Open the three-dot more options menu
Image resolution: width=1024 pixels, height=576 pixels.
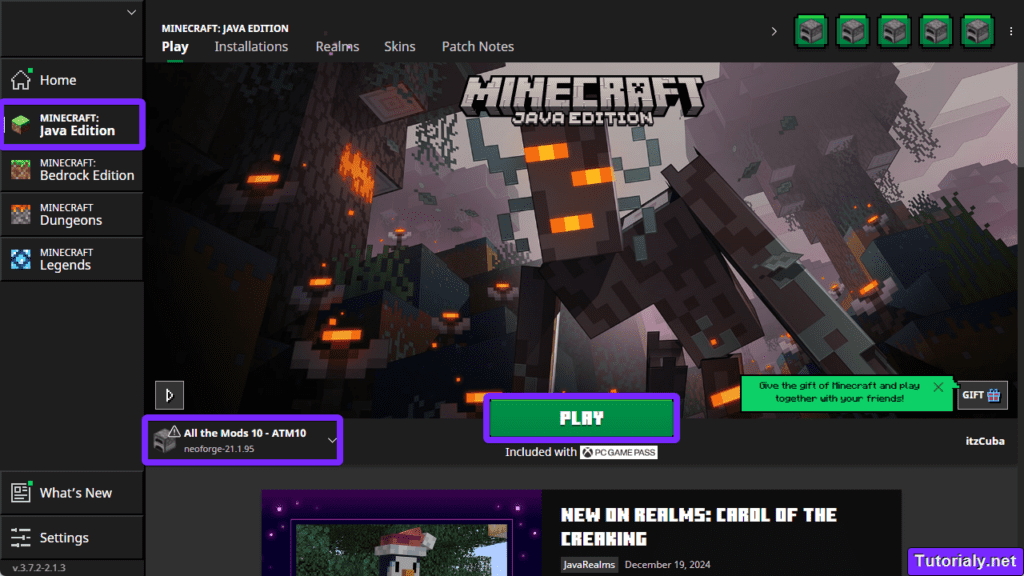[x=1011, y=31]
